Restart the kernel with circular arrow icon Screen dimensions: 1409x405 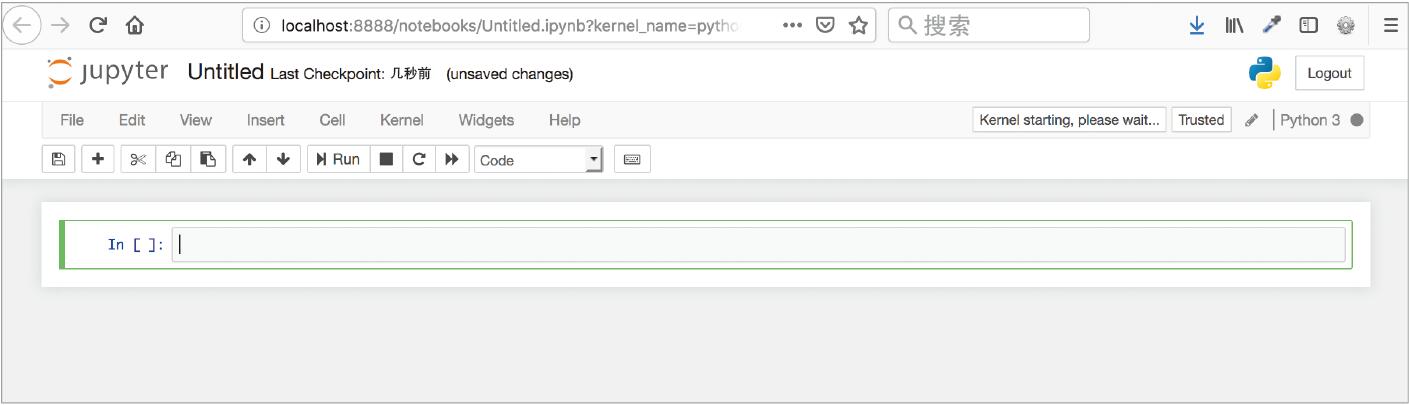pos(419,159)
